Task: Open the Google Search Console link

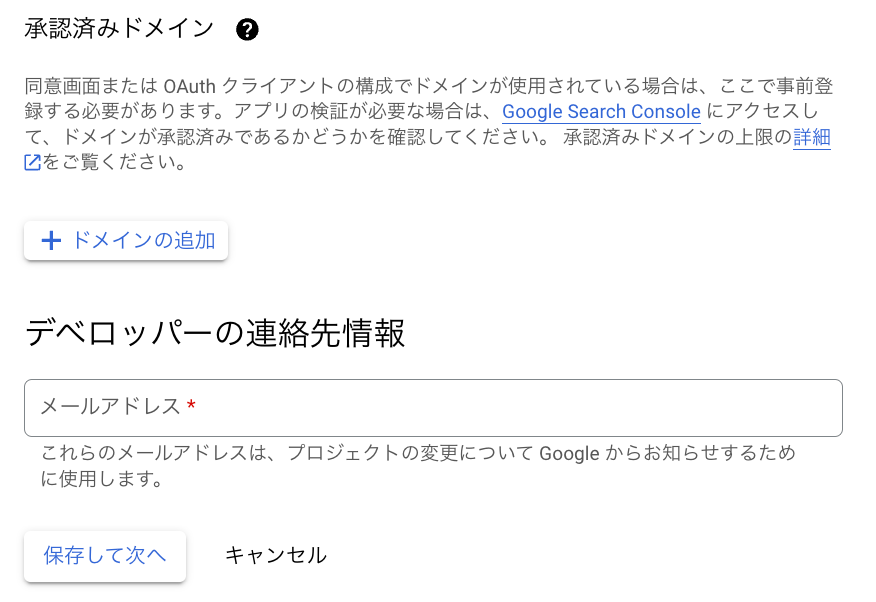Action: (x=601, y=112)
